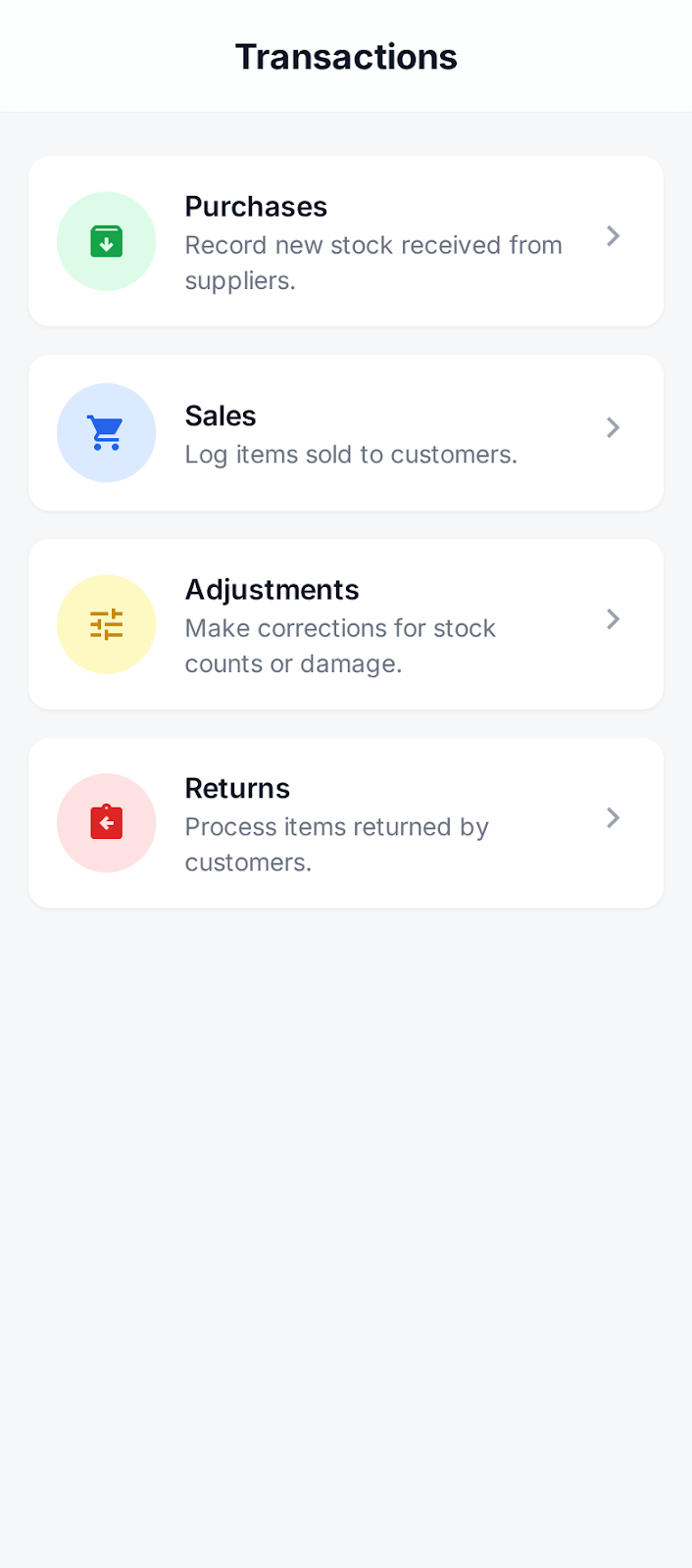
Task: Click the red Returns clipboard icon
Action: (106, 822)
